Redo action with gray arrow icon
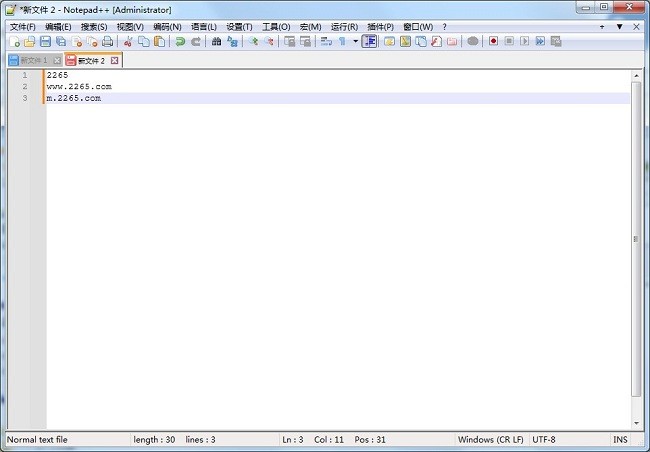Screen dimensions: 650x452 [x=196, y=41]
